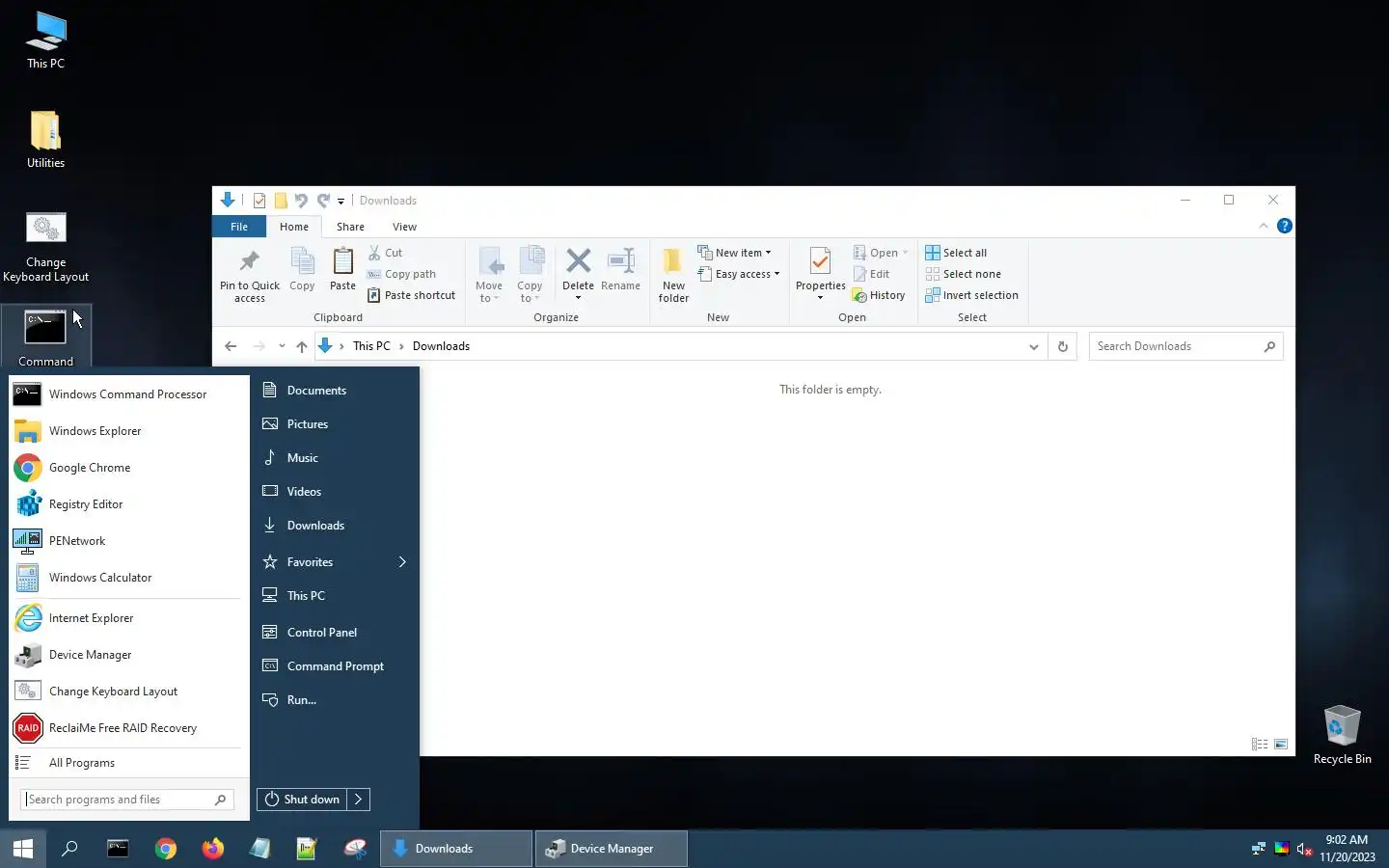The image size is (1389, 868).
Task: Launch command prompt from taskbar
Action: tap(118, 849)
